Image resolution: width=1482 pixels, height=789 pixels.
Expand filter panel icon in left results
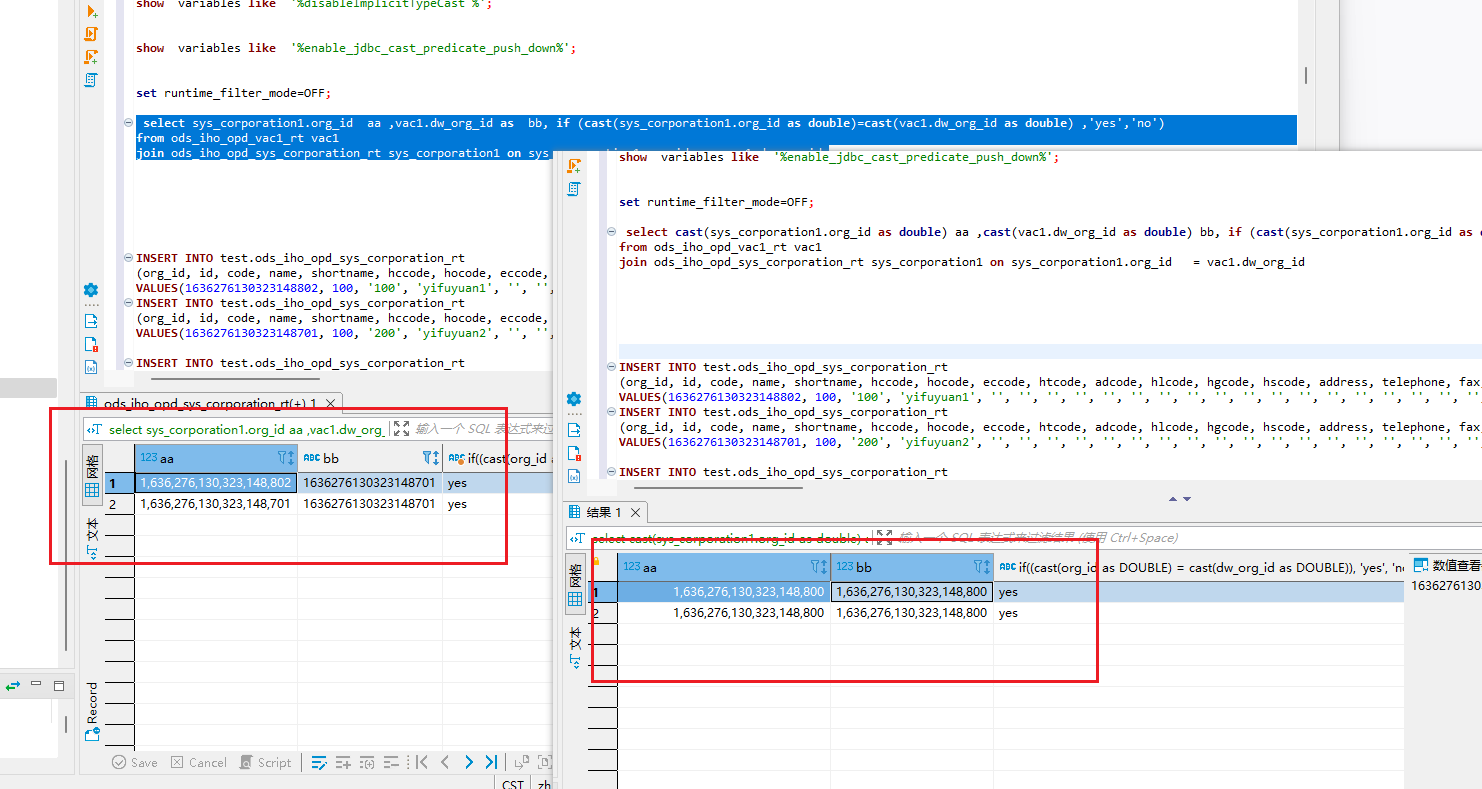coord(401,429)
